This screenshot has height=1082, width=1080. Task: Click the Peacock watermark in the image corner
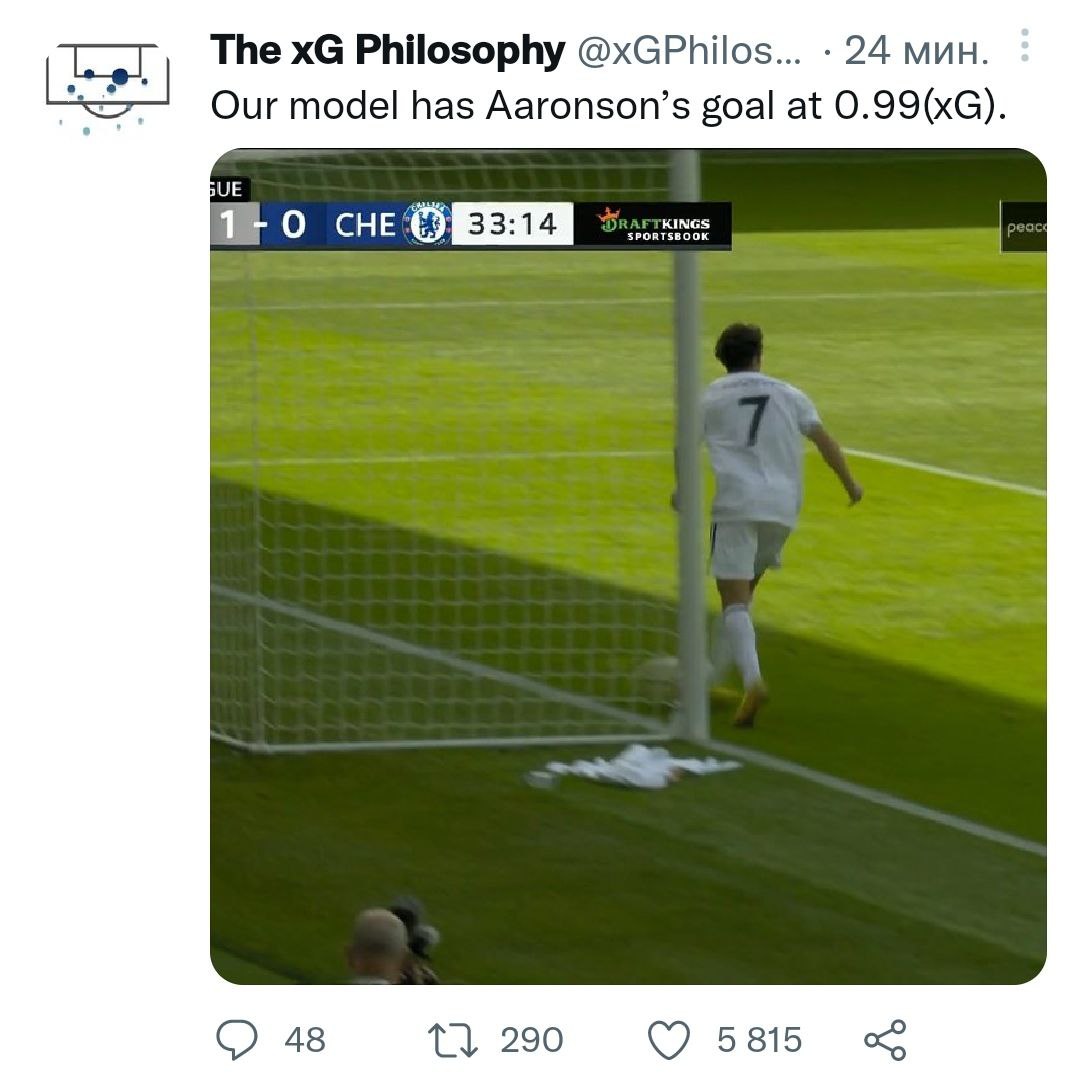[1024, 227]
